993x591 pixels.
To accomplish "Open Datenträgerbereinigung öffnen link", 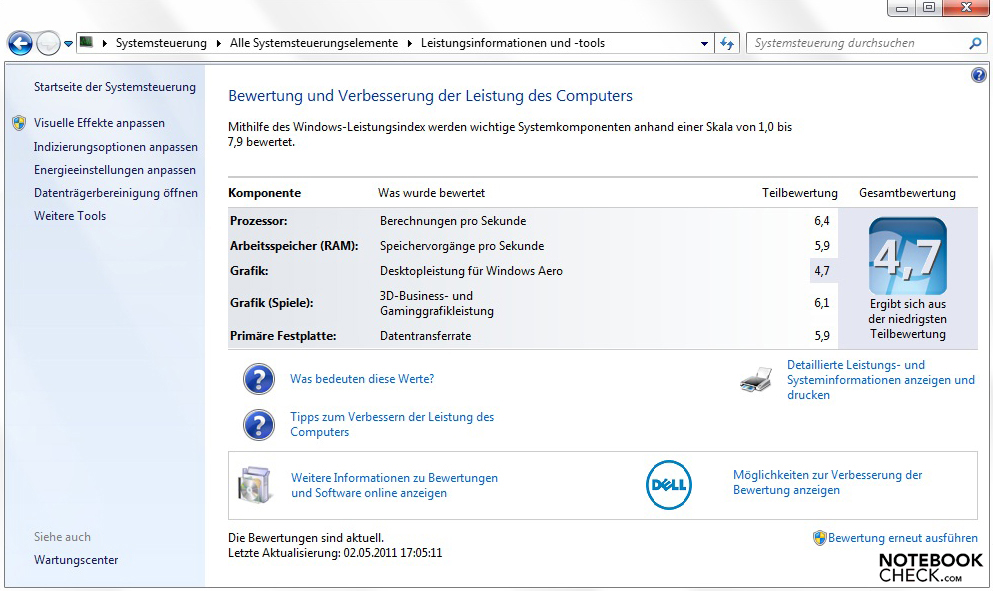I will coord(115,193).
